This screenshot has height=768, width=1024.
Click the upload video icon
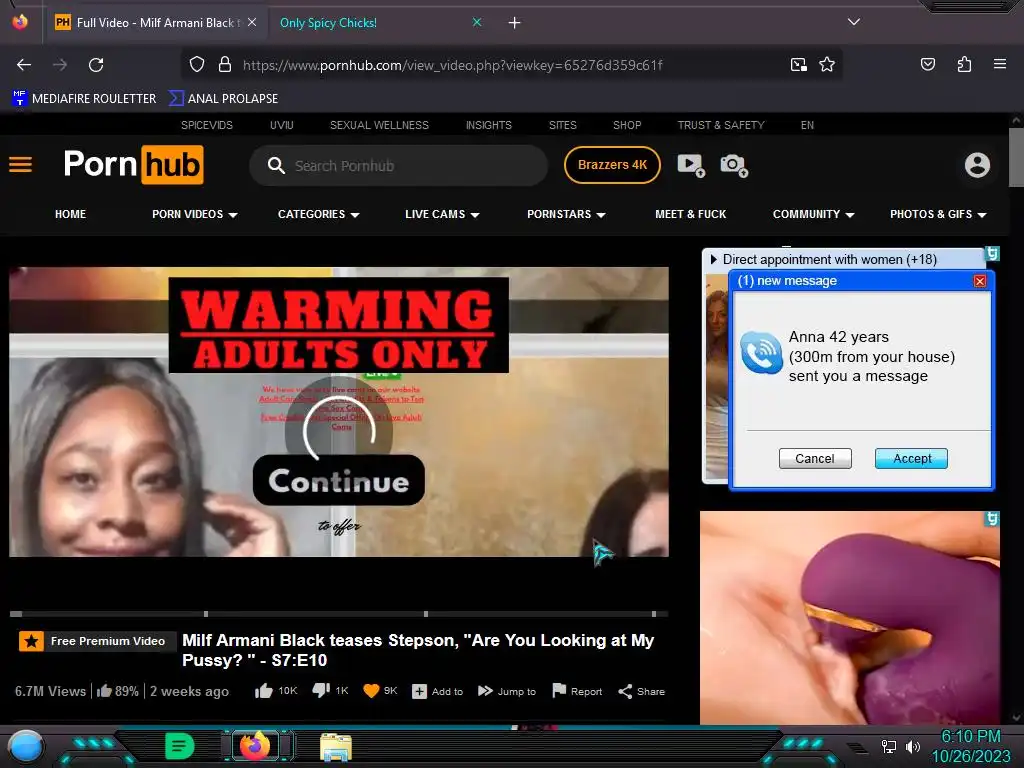[691, 165]
